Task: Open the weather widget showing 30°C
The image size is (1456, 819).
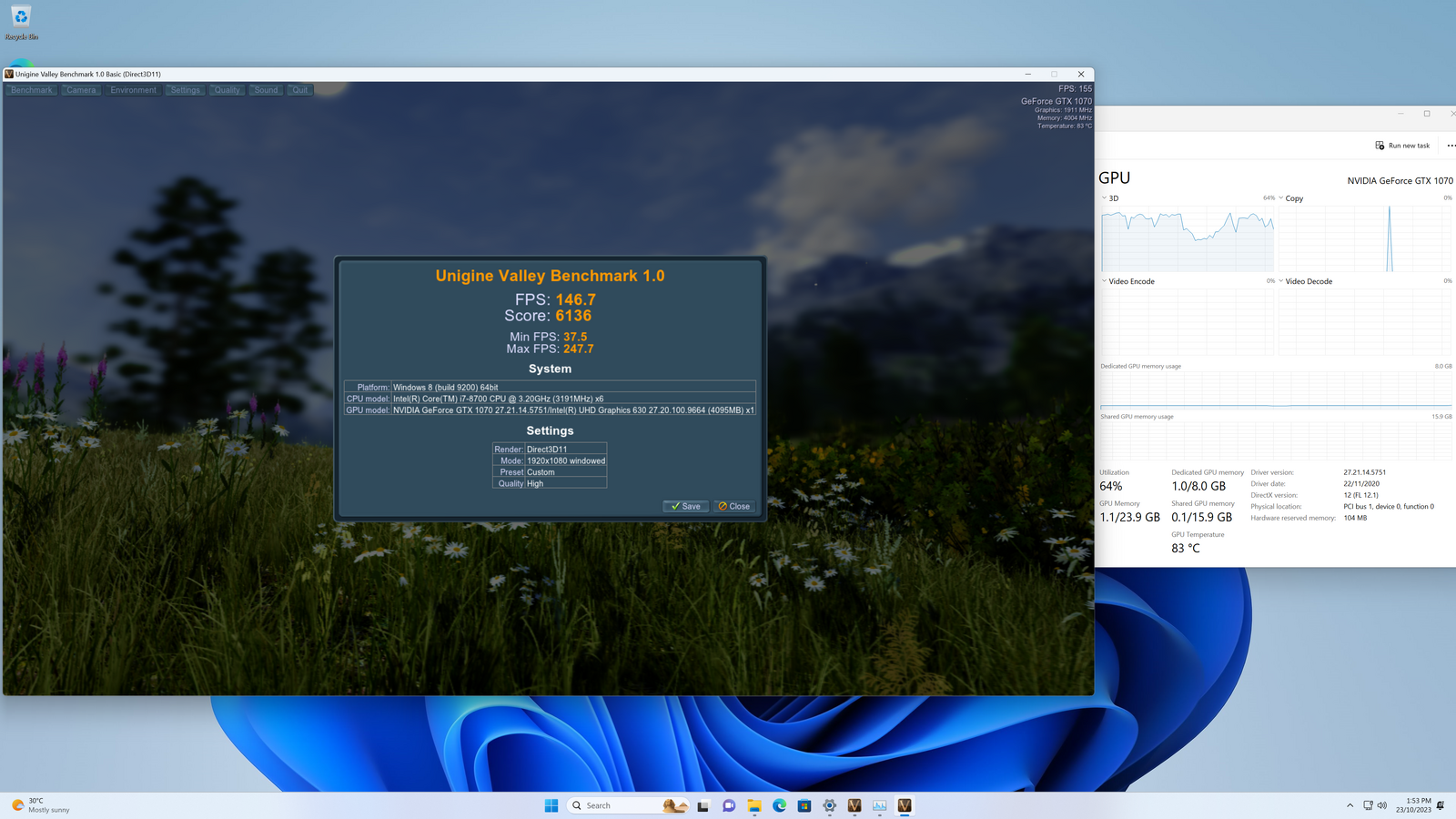Action: 41,805
